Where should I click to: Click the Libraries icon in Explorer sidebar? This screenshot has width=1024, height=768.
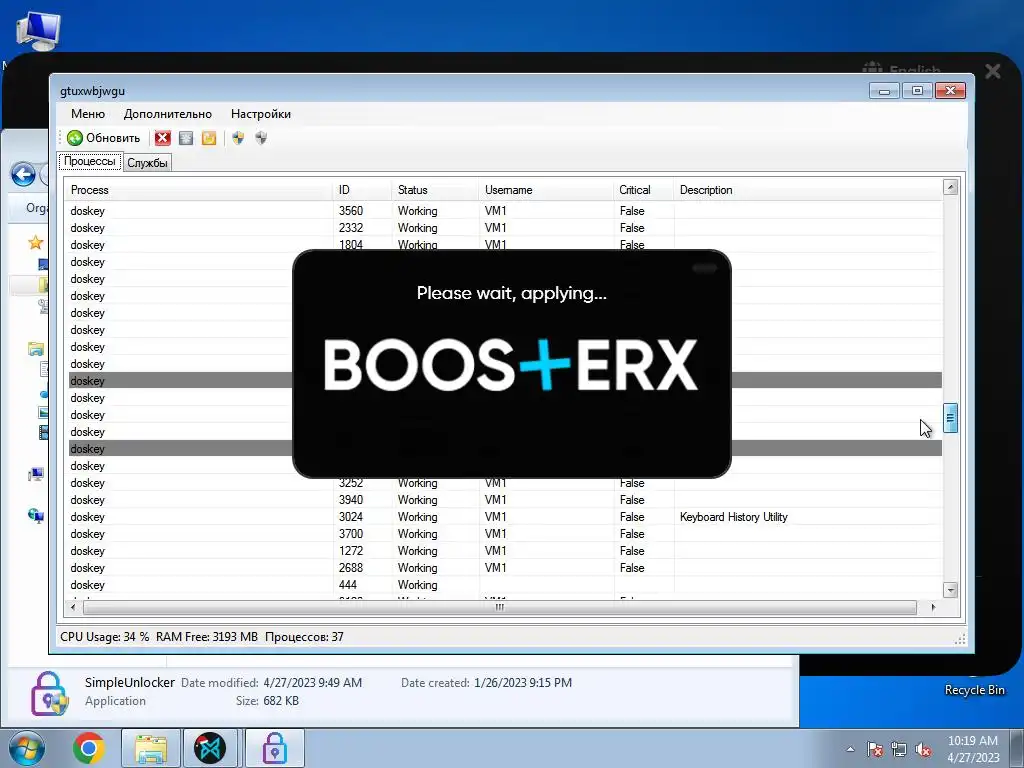(x=36, y=349)
